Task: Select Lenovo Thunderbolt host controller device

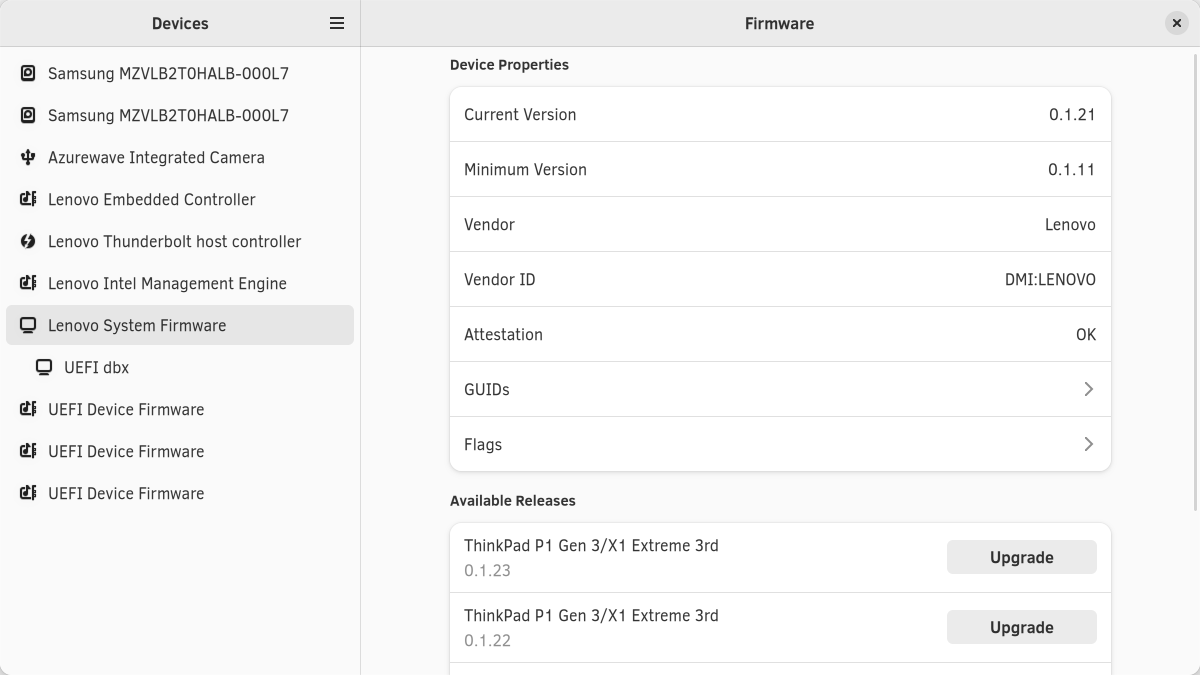Action: [x=174, y=241]
